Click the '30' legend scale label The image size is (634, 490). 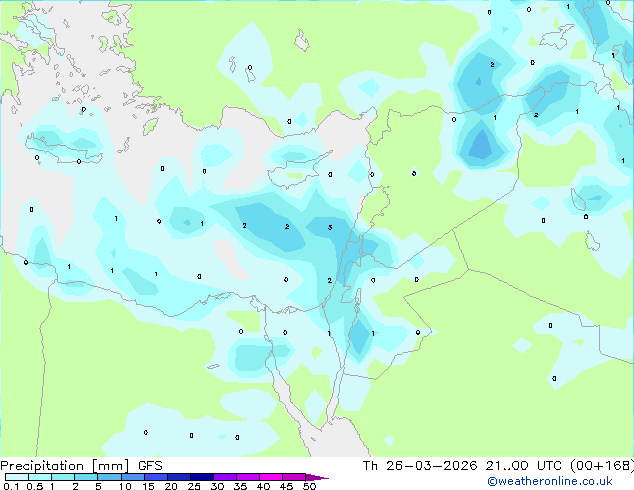tap(217, 486)
